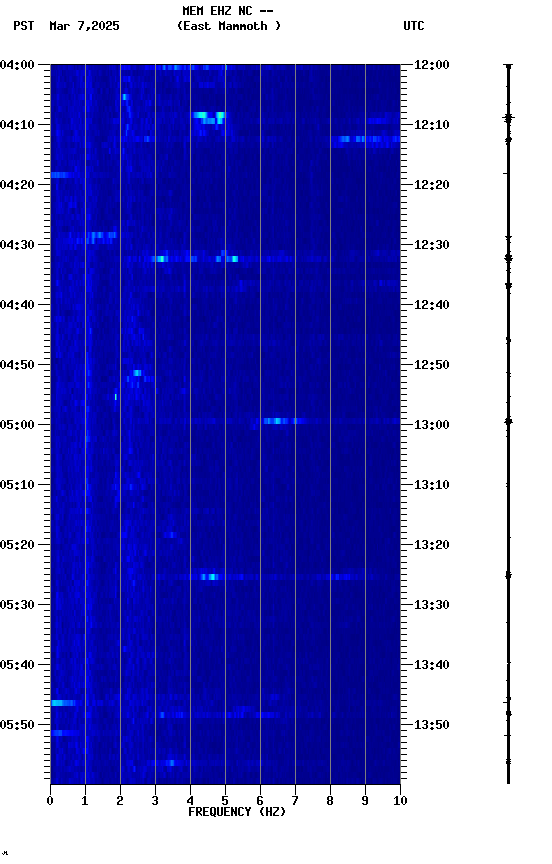This screenshot has width=552, height=864.
Task: Click the UTC time label '13:40'
Action: [x=432, y=665]
